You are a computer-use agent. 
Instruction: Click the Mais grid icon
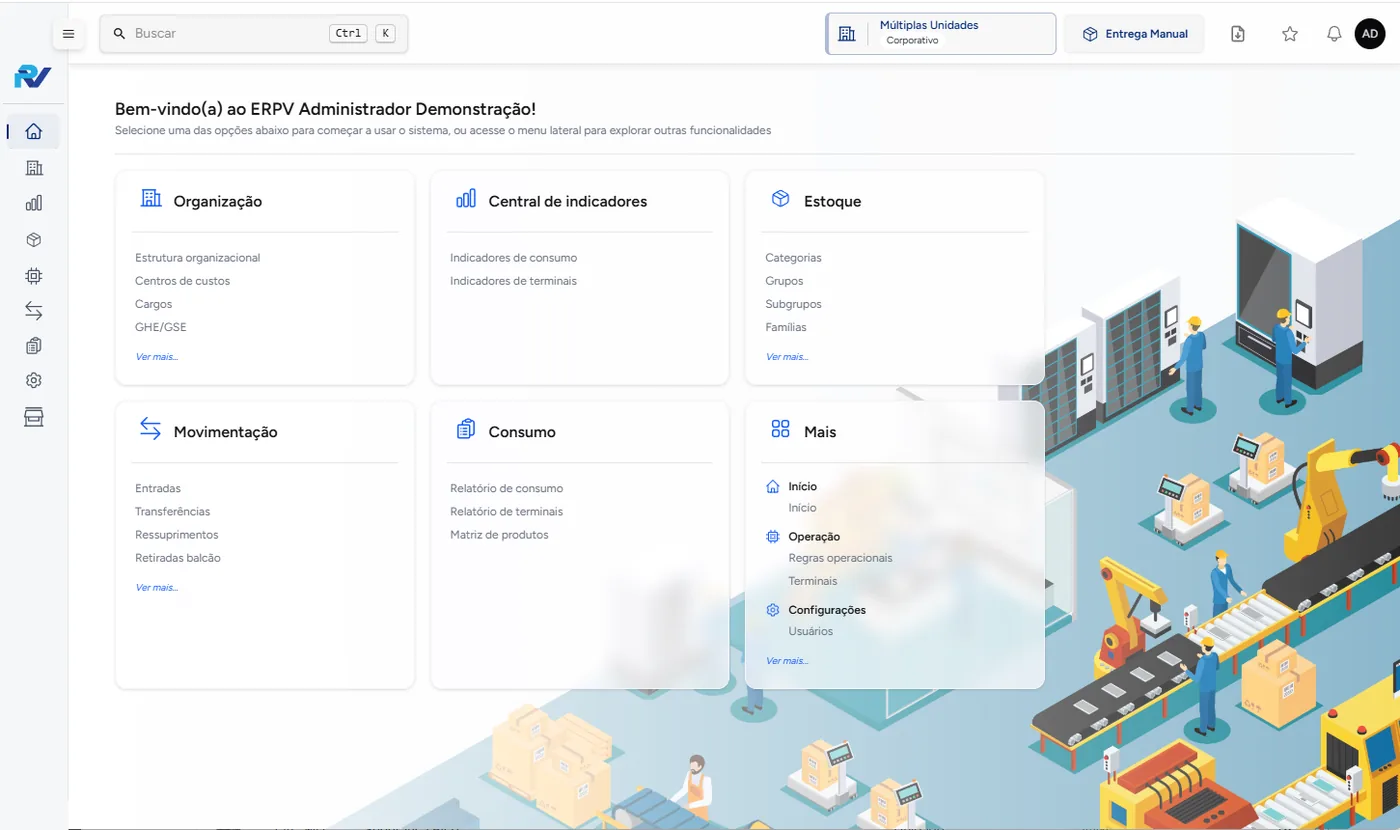781,430
